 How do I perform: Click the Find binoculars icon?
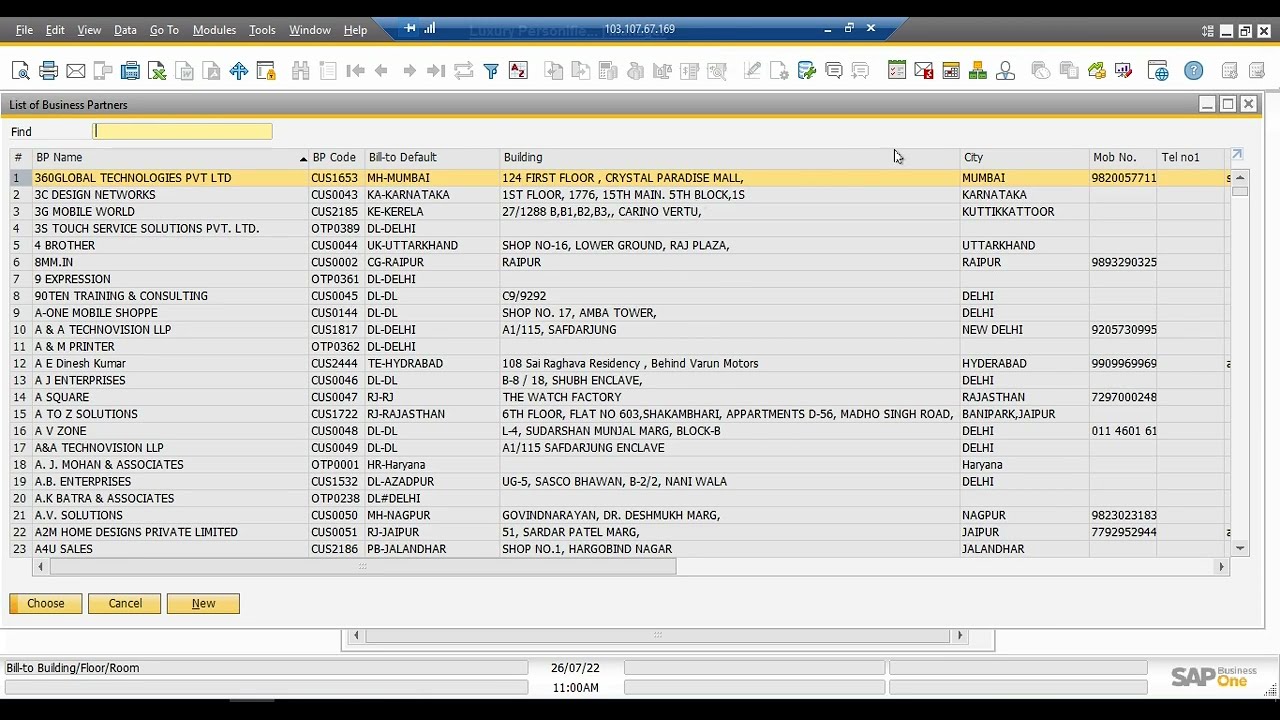tap(301, 71)
